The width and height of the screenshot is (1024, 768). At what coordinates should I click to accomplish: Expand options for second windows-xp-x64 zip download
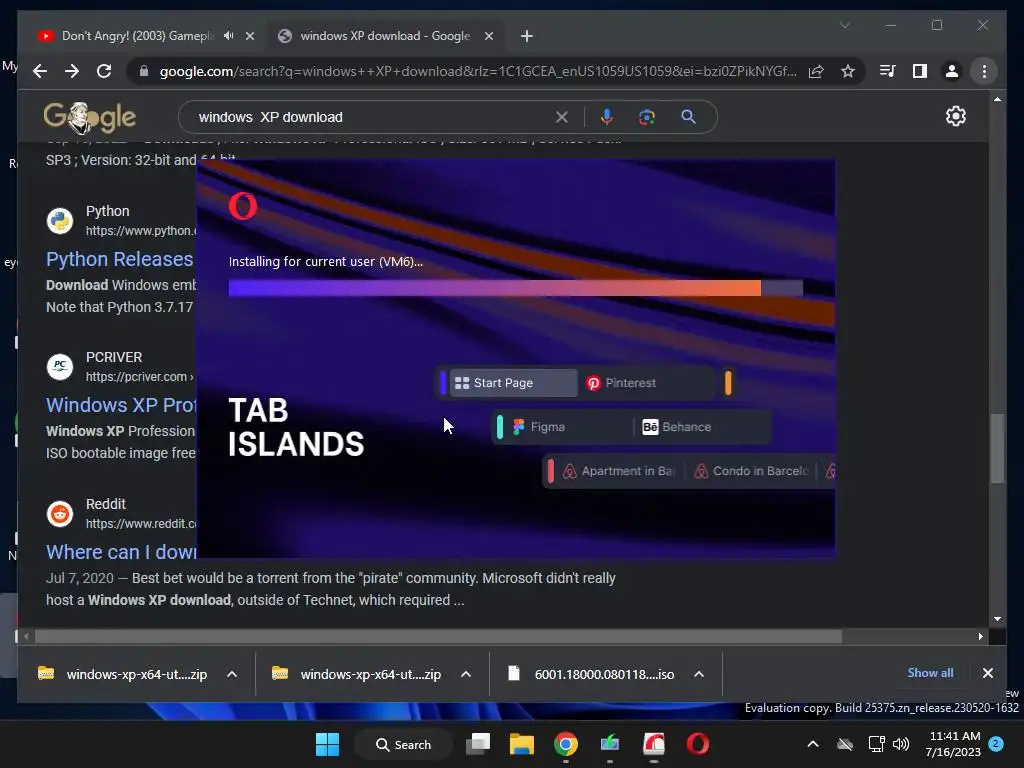(466, 674)
